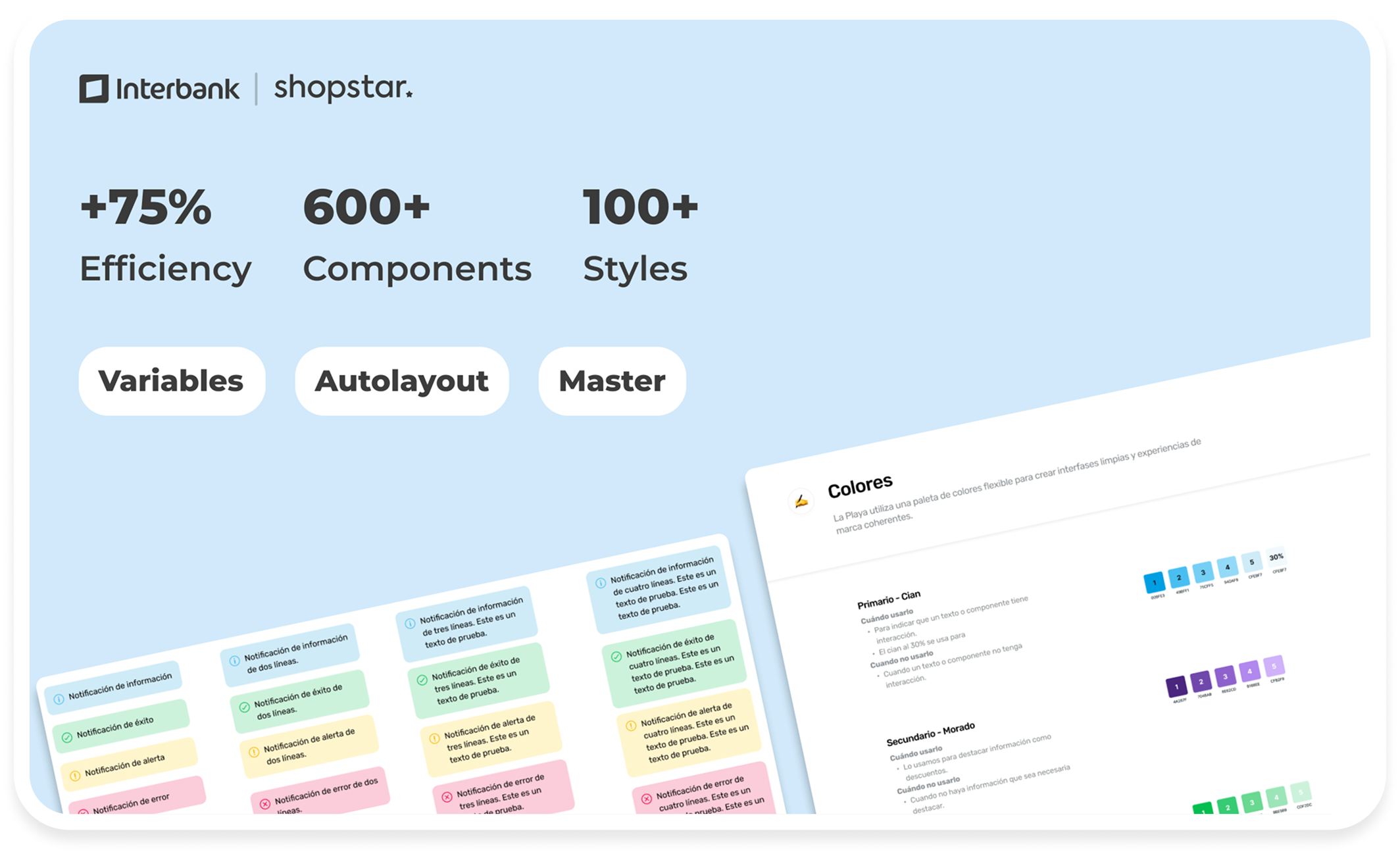Click error X icon in two-line error notification

(x=265, y=804)
